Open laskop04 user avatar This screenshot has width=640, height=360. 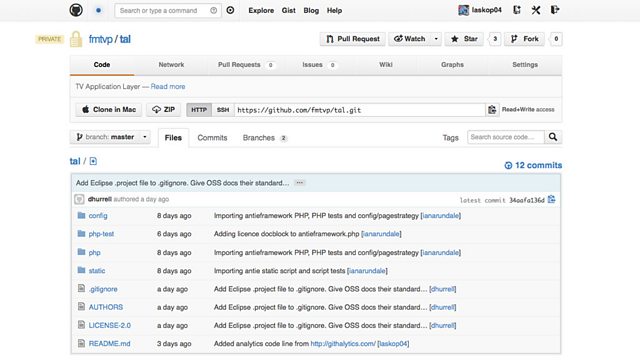tap(463, 10)
